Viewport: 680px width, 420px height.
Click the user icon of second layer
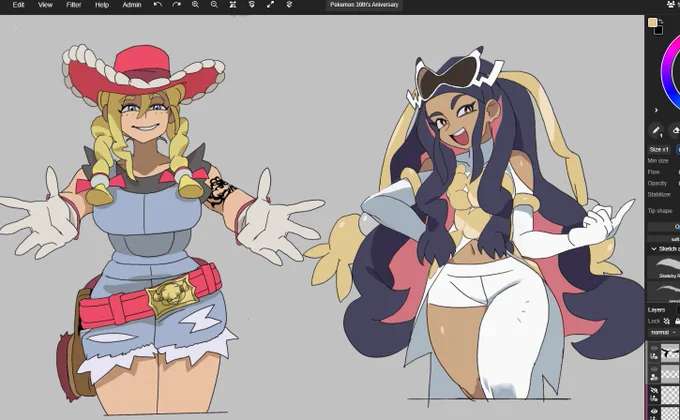click(x=654, y=377)
